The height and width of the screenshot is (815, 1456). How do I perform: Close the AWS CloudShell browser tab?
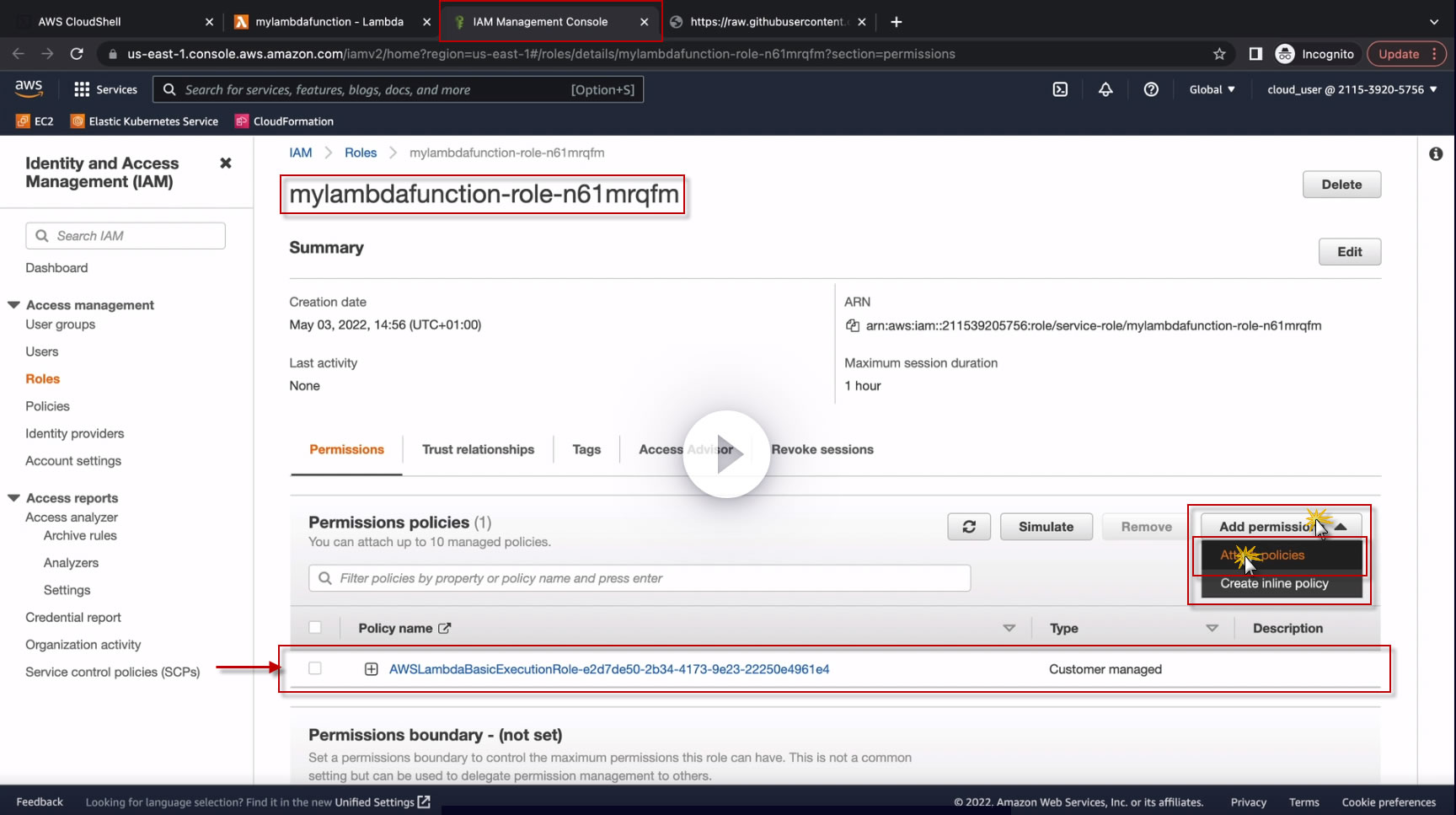(209, 22)
